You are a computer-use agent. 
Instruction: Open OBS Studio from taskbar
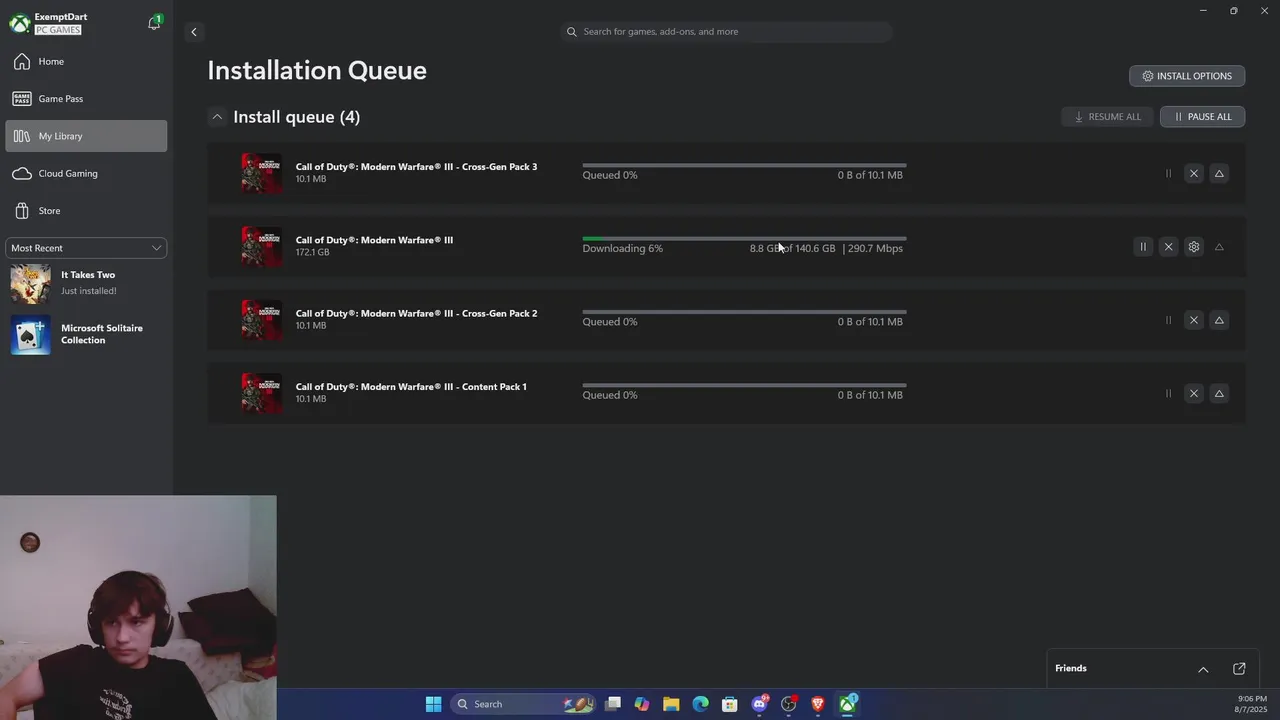(x=789, y=704)
